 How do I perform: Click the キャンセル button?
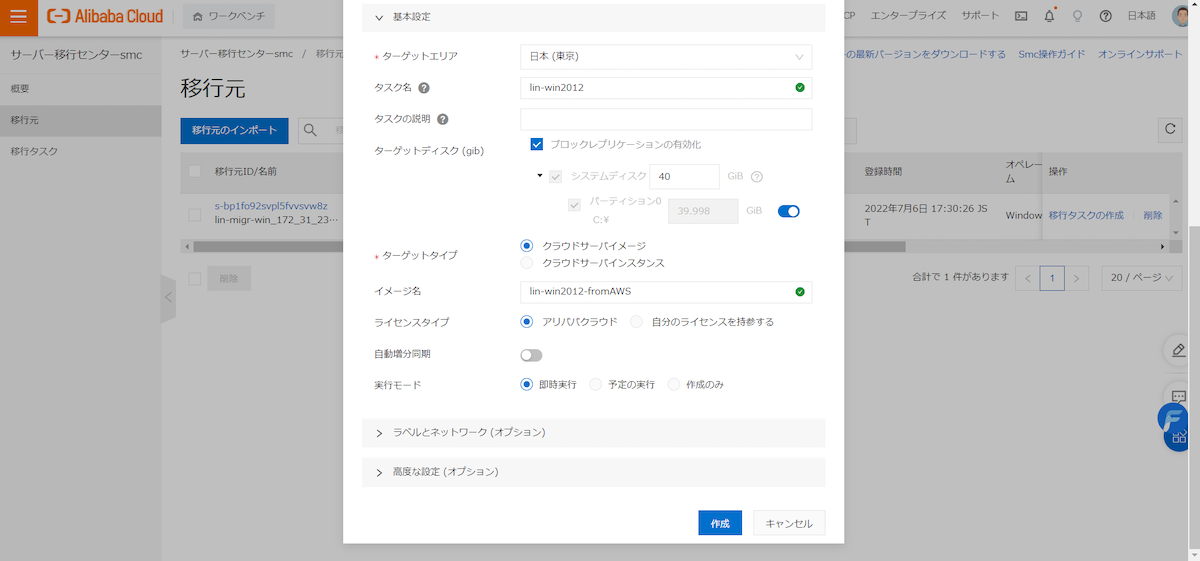789,523
